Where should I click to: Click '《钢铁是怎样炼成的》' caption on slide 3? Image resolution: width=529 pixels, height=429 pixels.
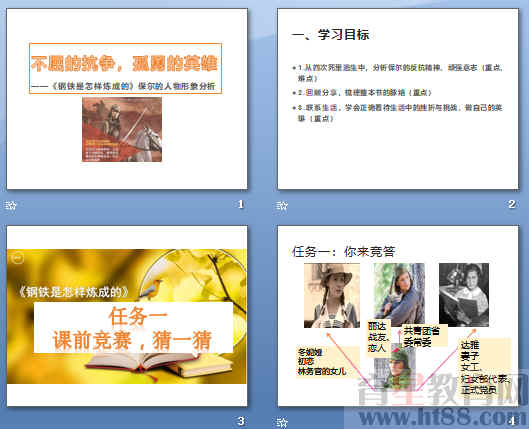[74, 292]
